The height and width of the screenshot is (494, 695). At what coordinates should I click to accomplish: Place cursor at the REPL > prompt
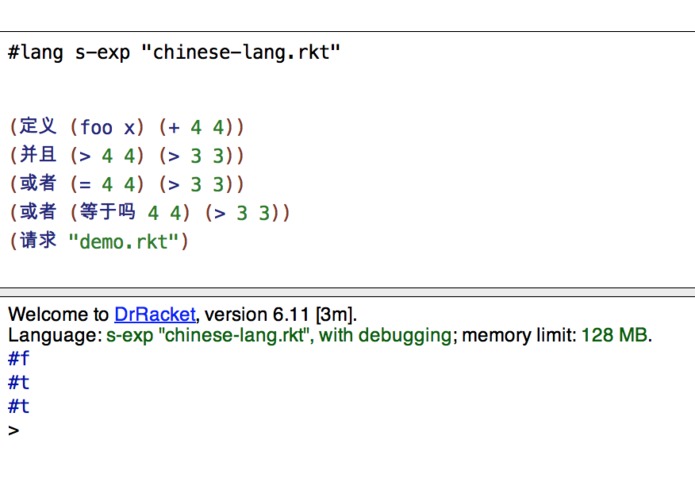pos(14,431)
